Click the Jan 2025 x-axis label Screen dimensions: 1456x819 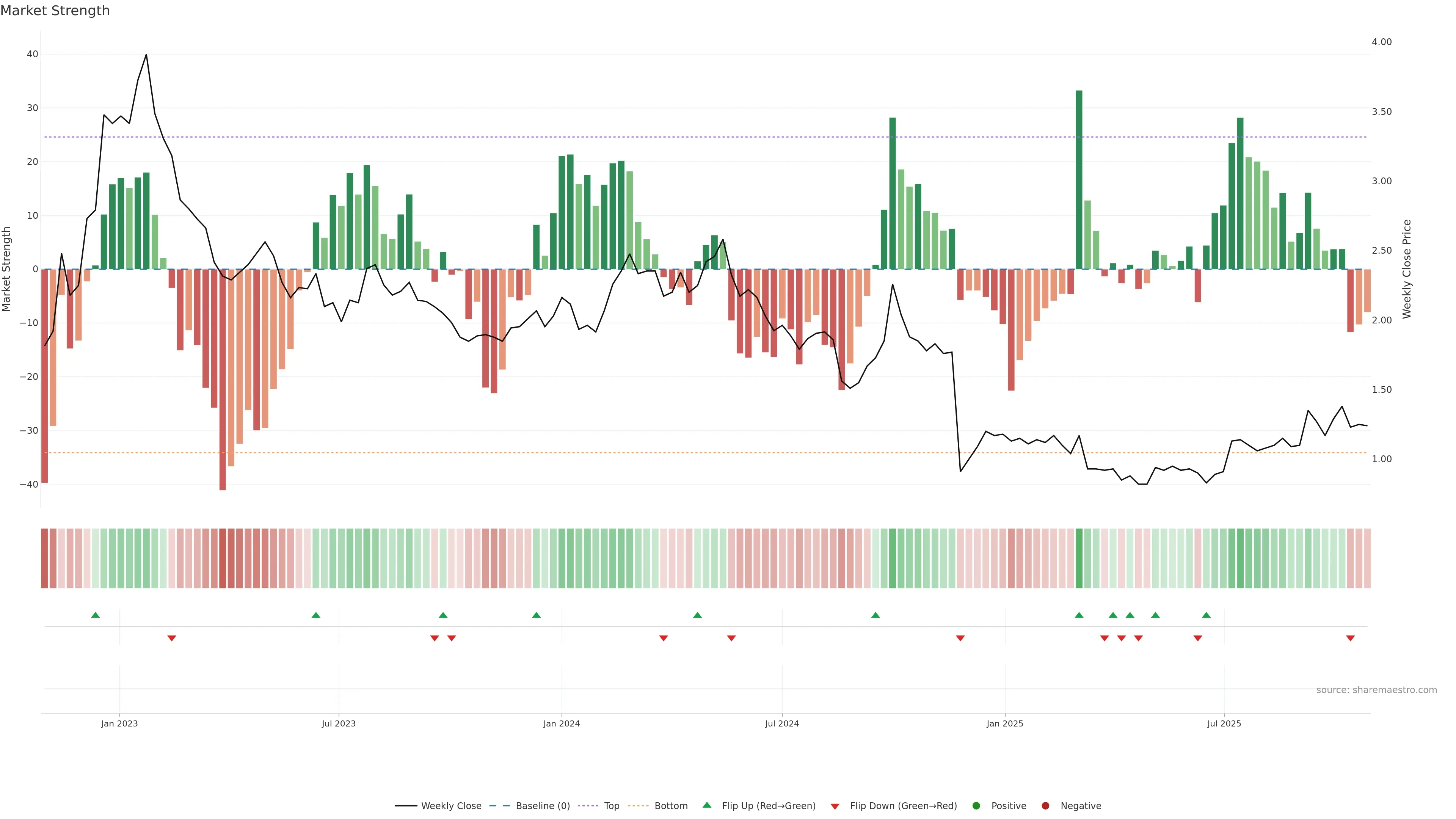click(x=1004, y=723)
